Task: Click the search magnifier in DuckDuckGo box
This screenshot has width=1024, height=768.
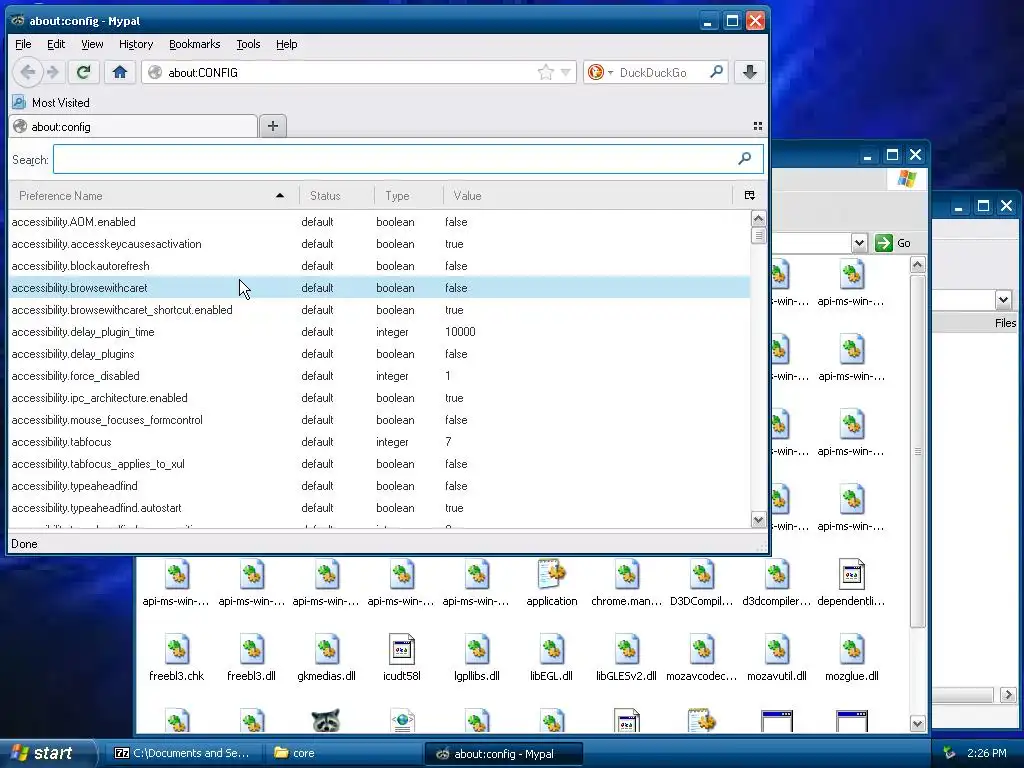Action: [716, 72]
